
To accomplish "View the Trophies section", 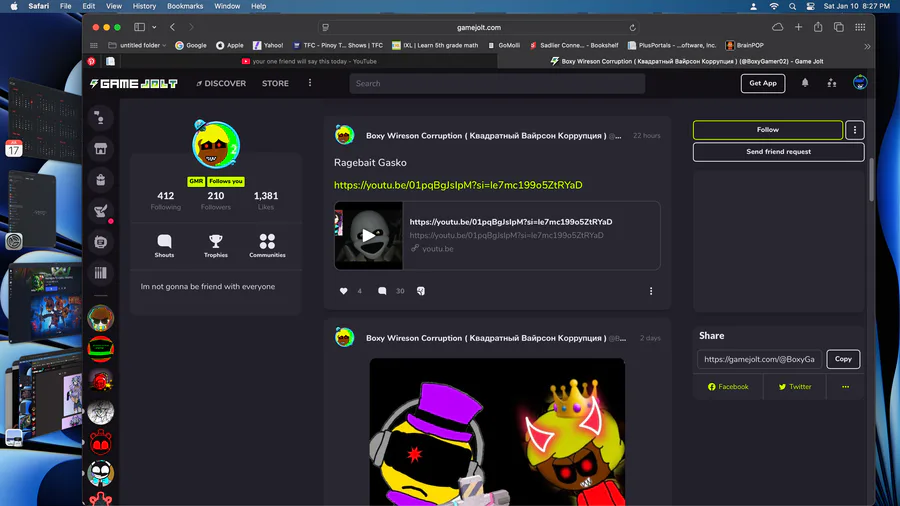I will tap(216, 246).
